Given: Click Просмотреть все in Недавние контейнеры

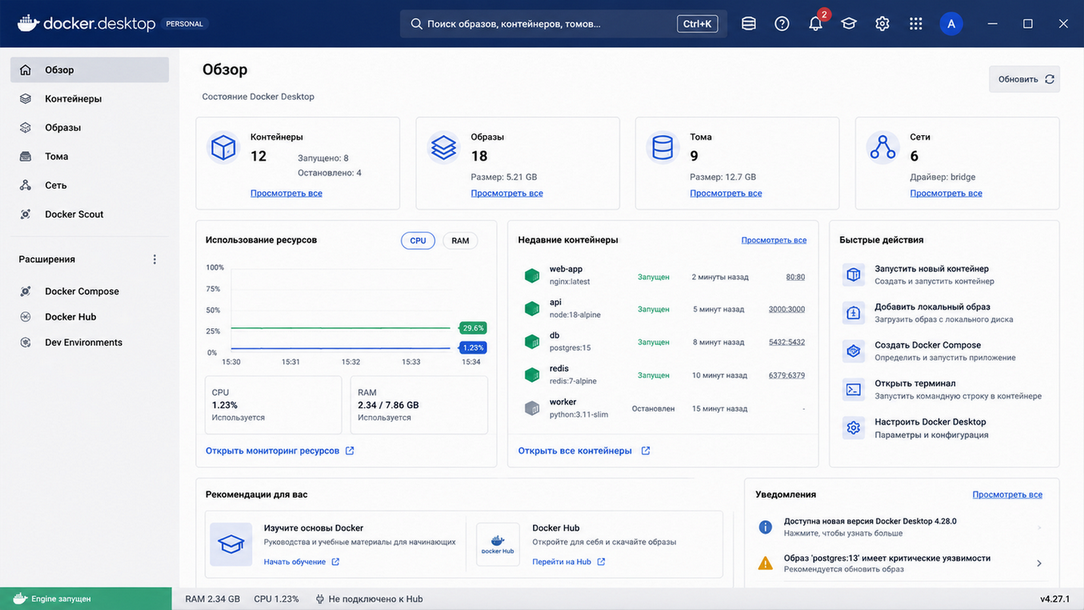Looking at the screenshot, I should pyautogui.click(x=774, y=240).
